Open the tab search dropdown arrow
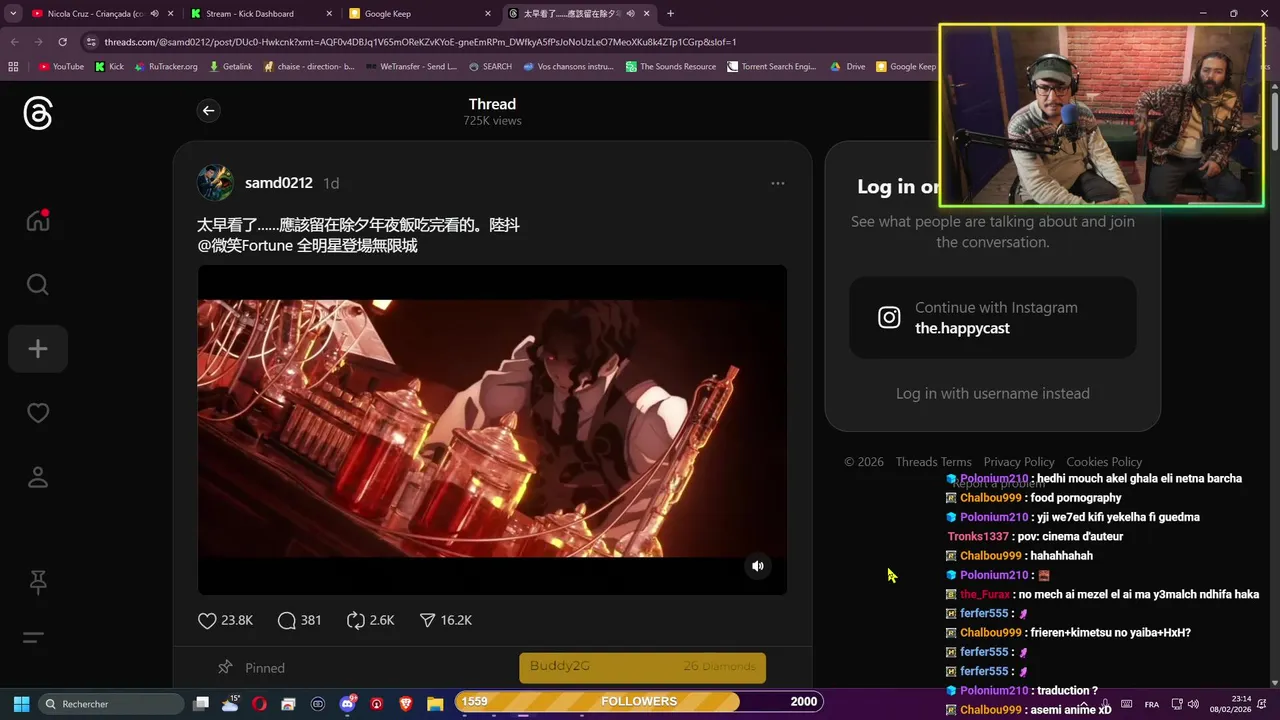1280x720 pixels. [x=13, y=14]
